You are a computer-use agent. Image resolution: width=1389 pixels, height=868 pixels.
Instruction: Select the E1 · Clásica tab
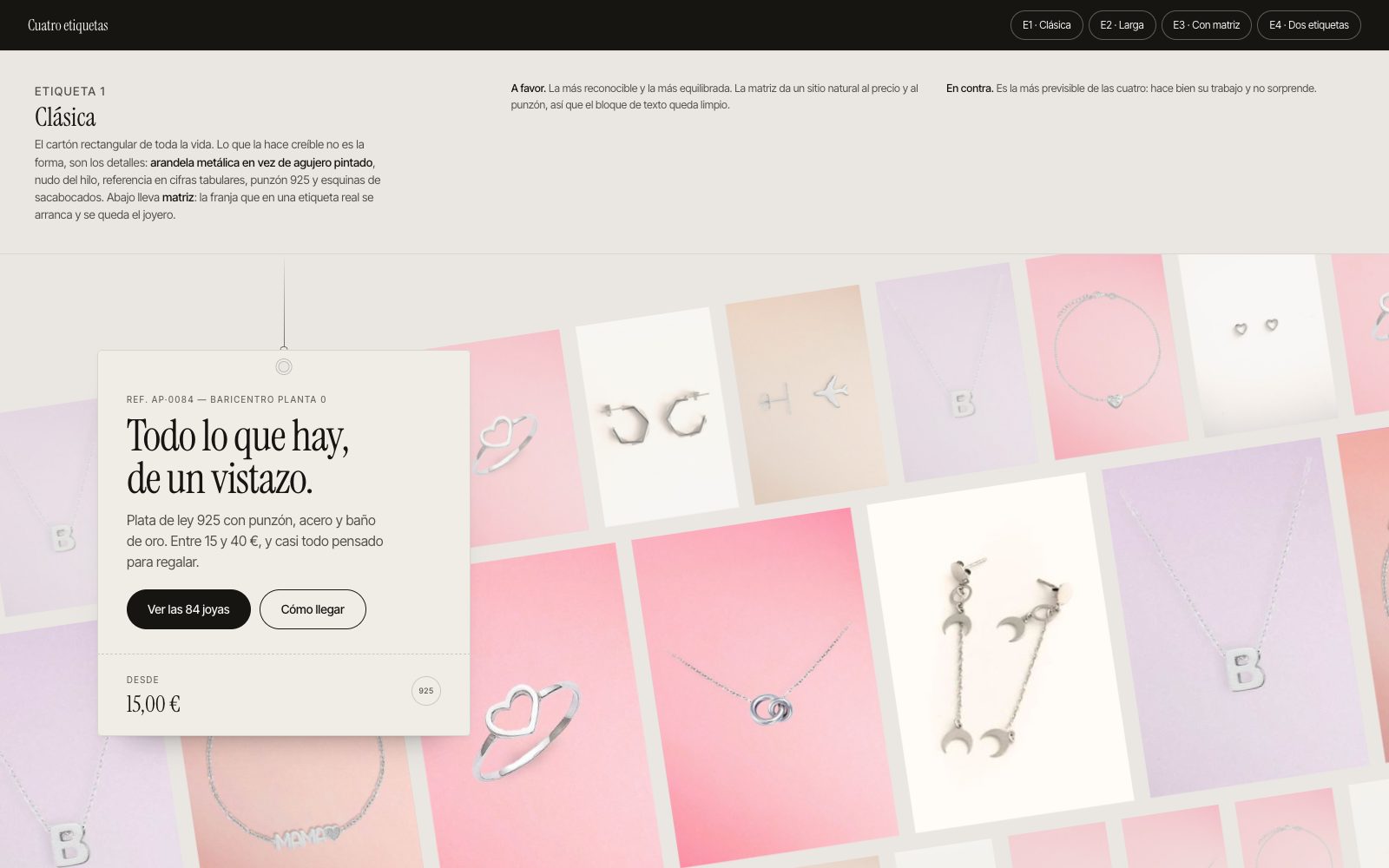point(1046,25)
